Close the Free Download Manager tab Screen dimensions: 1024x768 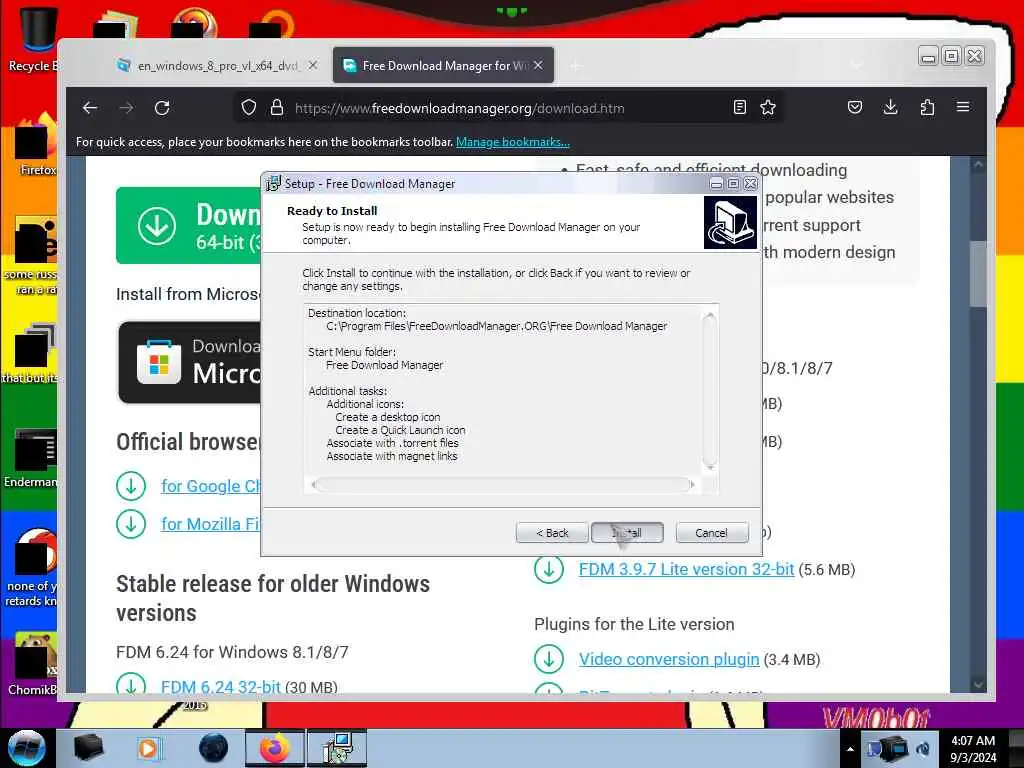click(538, 65)
